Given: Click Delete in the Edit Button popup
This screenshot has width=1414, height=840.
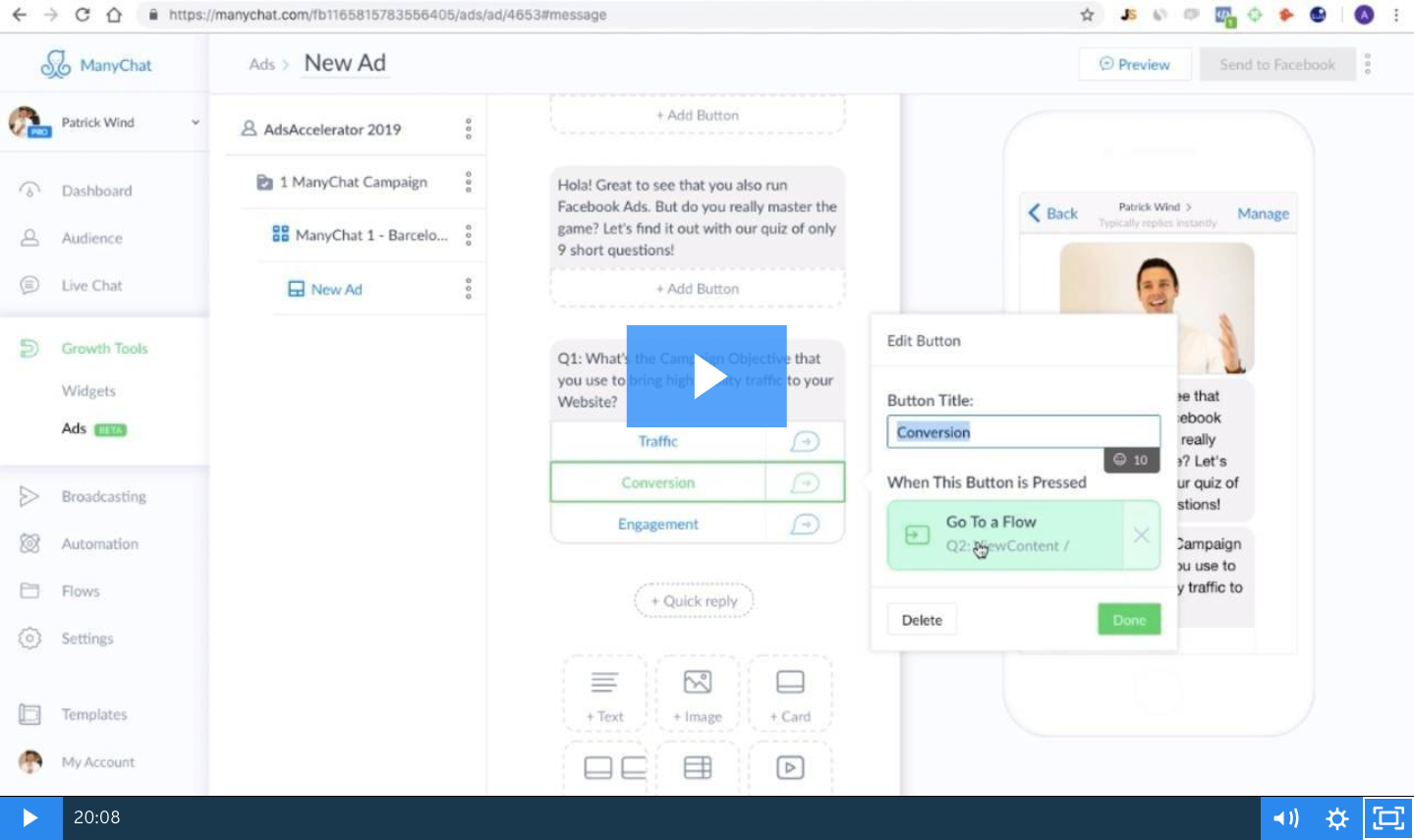Looking at the screenshot, I should [922, 620].
